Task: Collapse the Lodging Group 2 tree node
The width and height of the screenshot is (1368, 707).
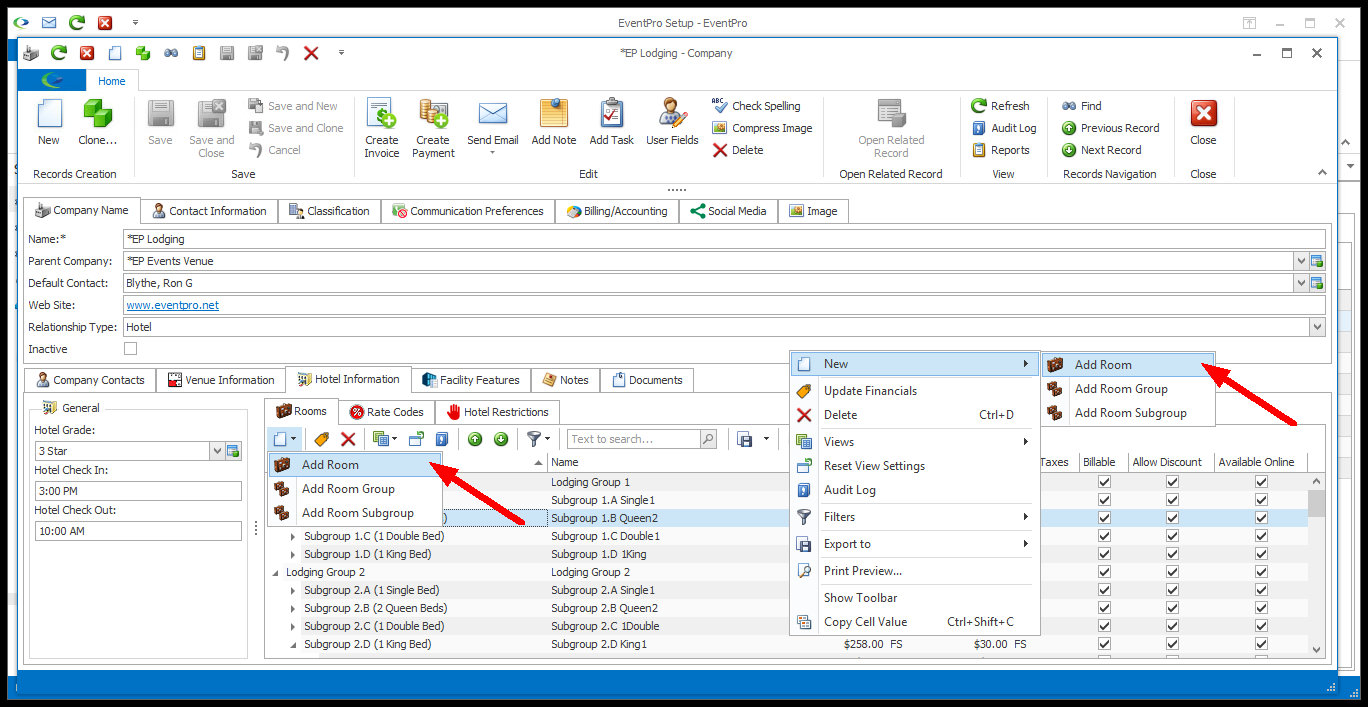Action: pyautogui.click(x=276, y=573)
